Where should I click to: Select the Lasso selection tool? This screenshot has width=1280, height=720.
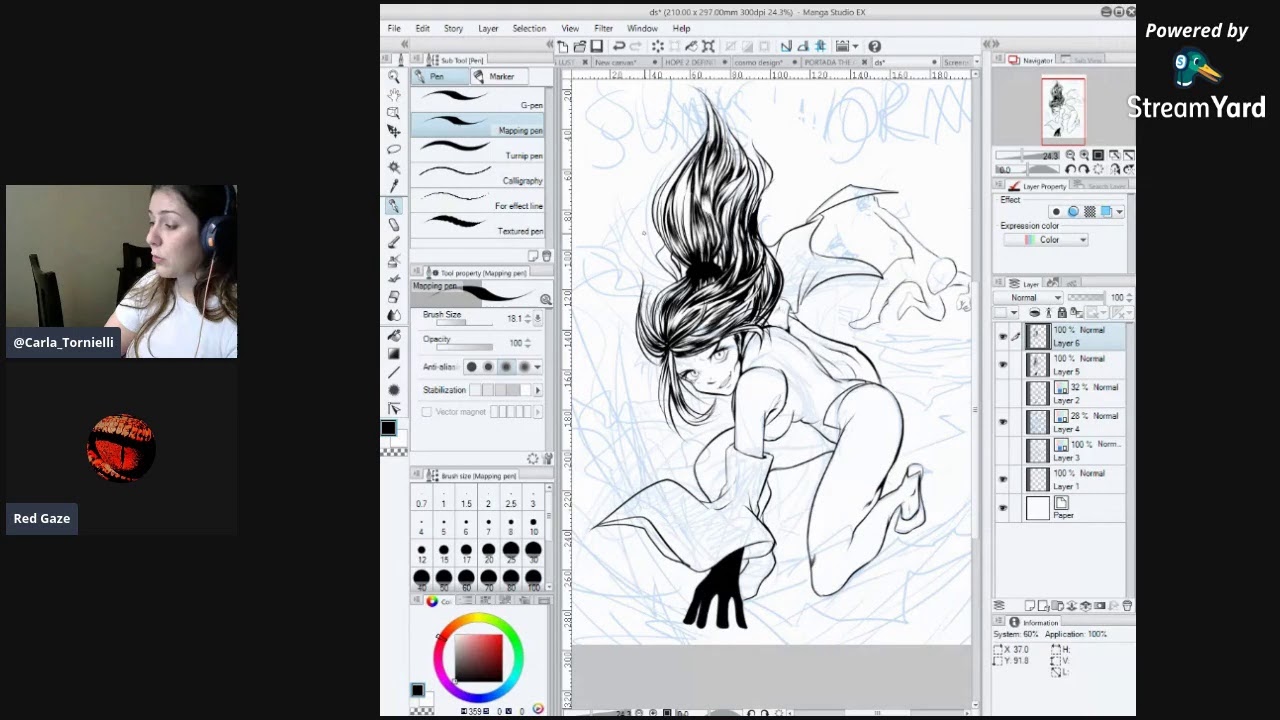(394, 149)
